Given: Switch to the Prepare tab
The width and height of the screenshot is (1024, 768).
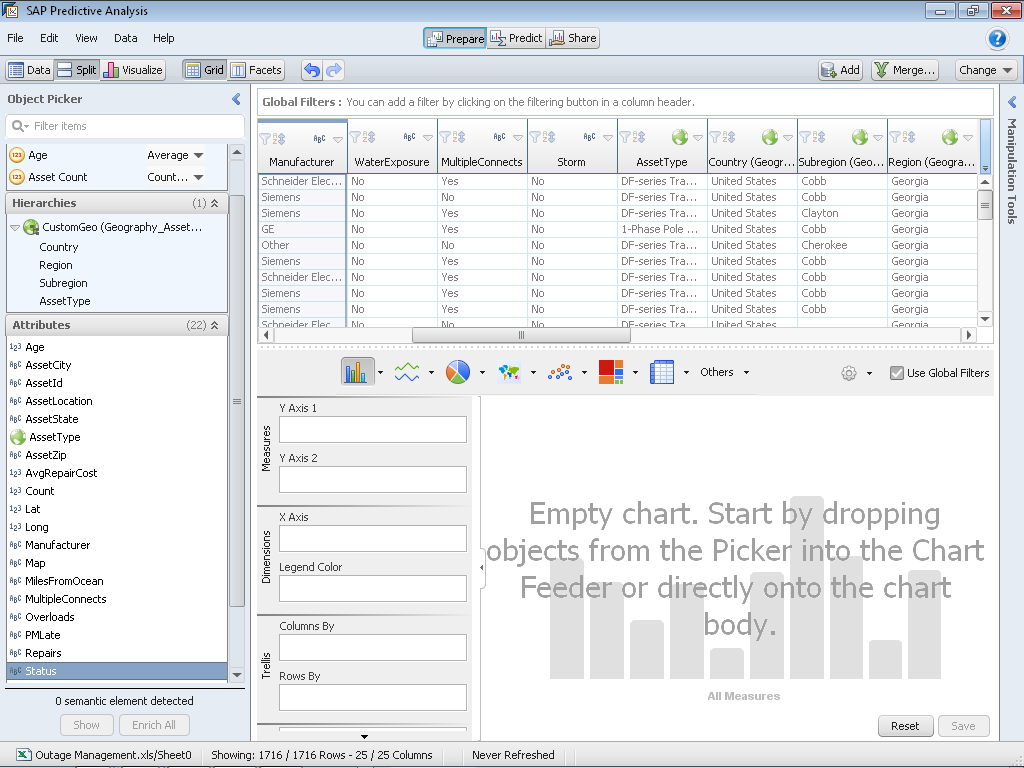Looking at the screenshot, I should (455, 39).
